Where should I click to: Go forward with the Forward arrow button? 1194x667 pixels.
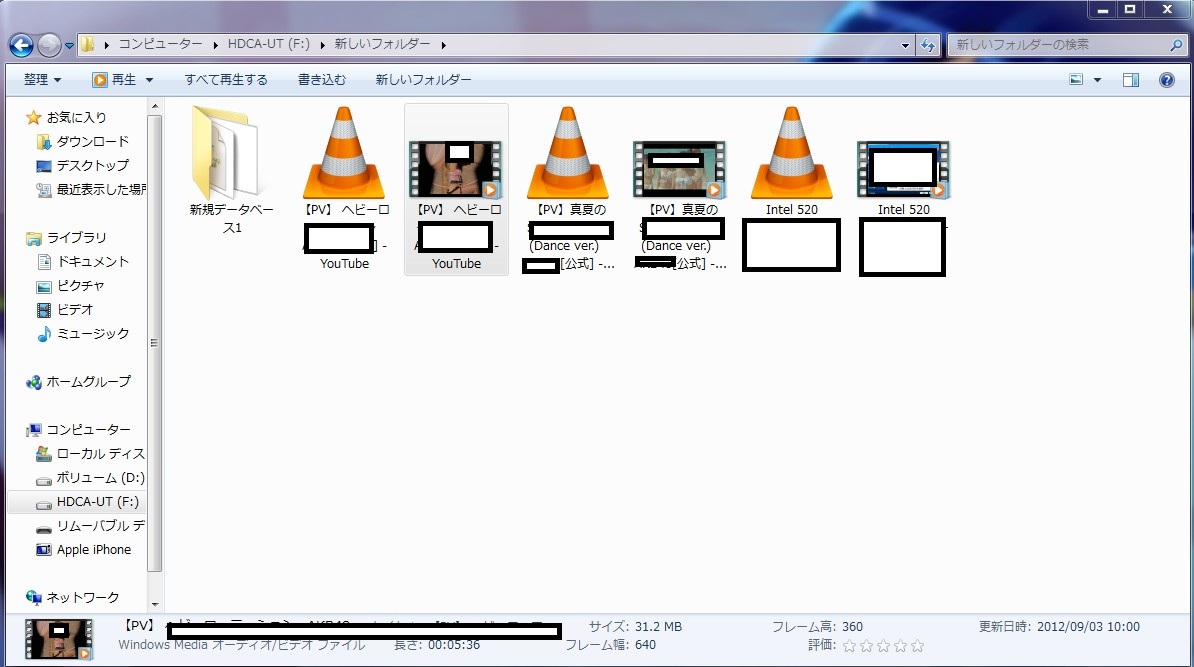(x=49, y=46)
